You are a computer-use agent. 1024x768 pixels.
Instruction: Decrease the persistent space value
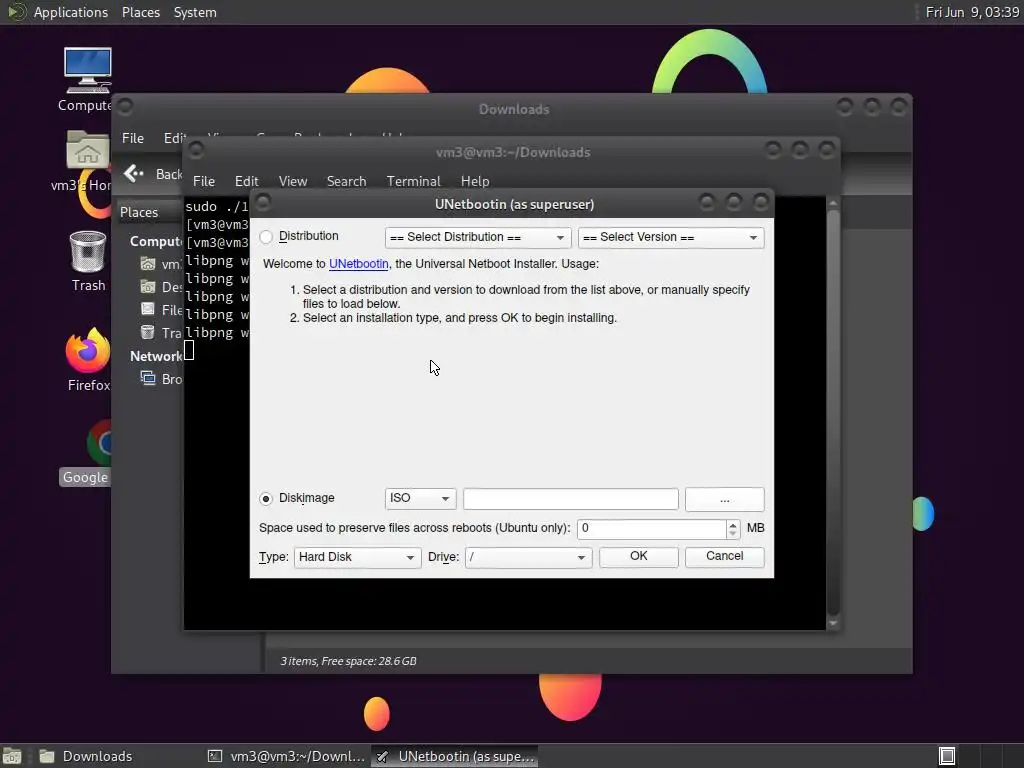[x=733, y=534]
